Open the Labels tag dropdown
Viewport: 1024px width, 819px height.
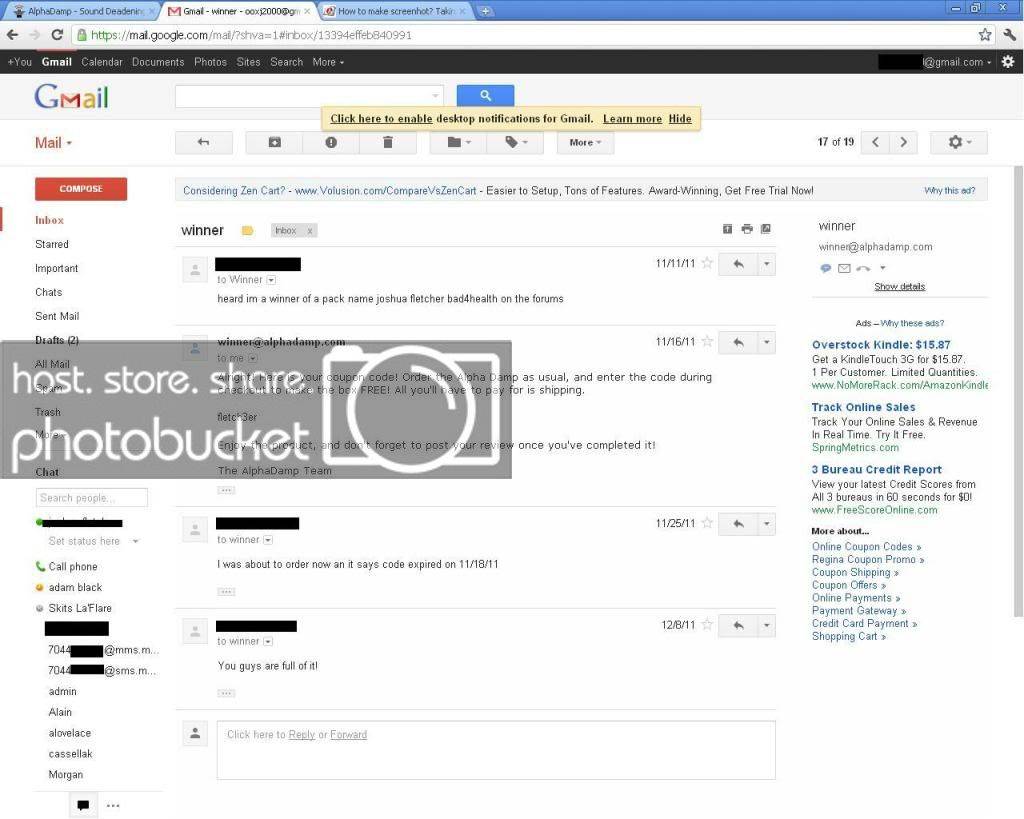[x=515, y=142]
